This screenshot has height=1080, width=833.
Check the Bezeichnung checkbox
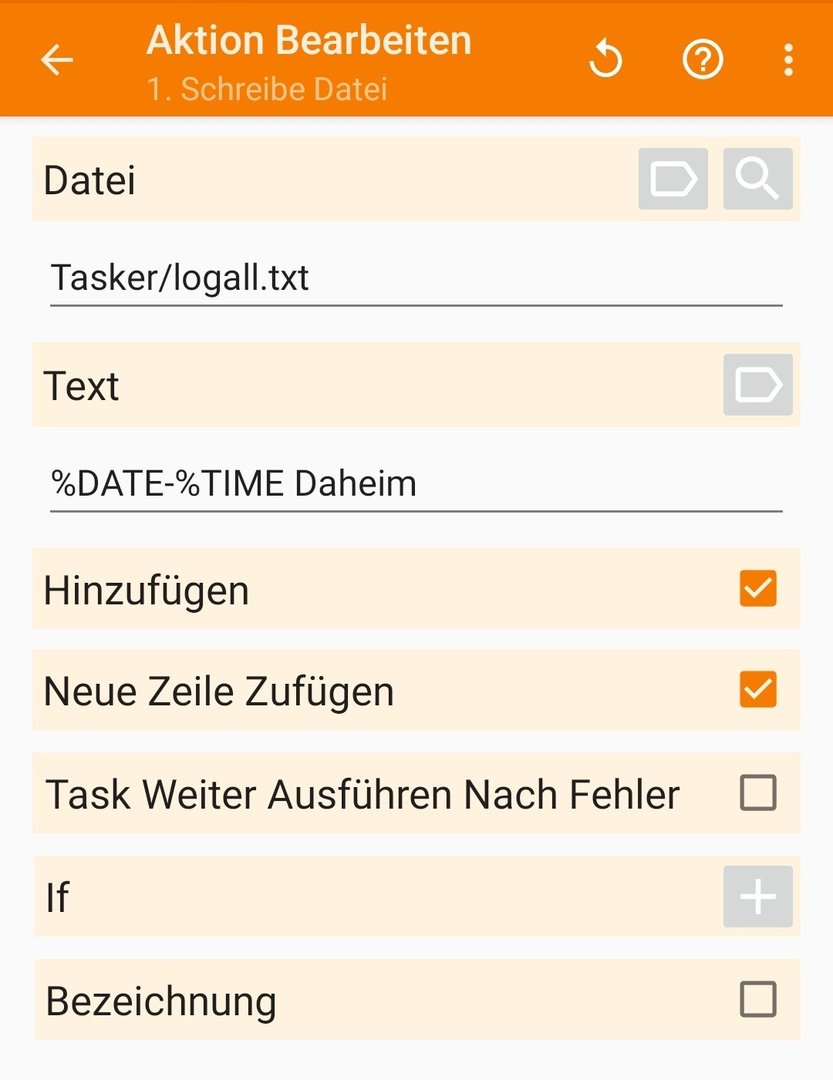(758, 999)
